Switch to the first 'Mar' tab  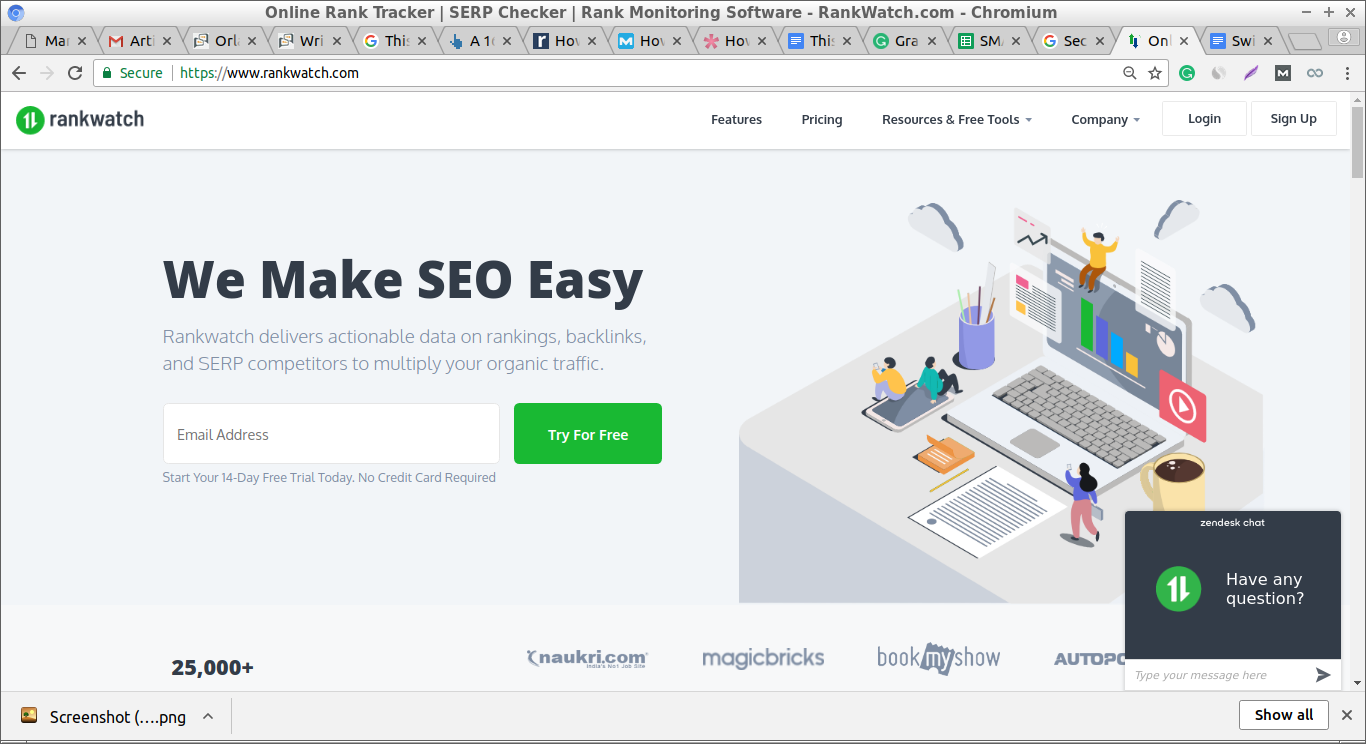(53, 41)
